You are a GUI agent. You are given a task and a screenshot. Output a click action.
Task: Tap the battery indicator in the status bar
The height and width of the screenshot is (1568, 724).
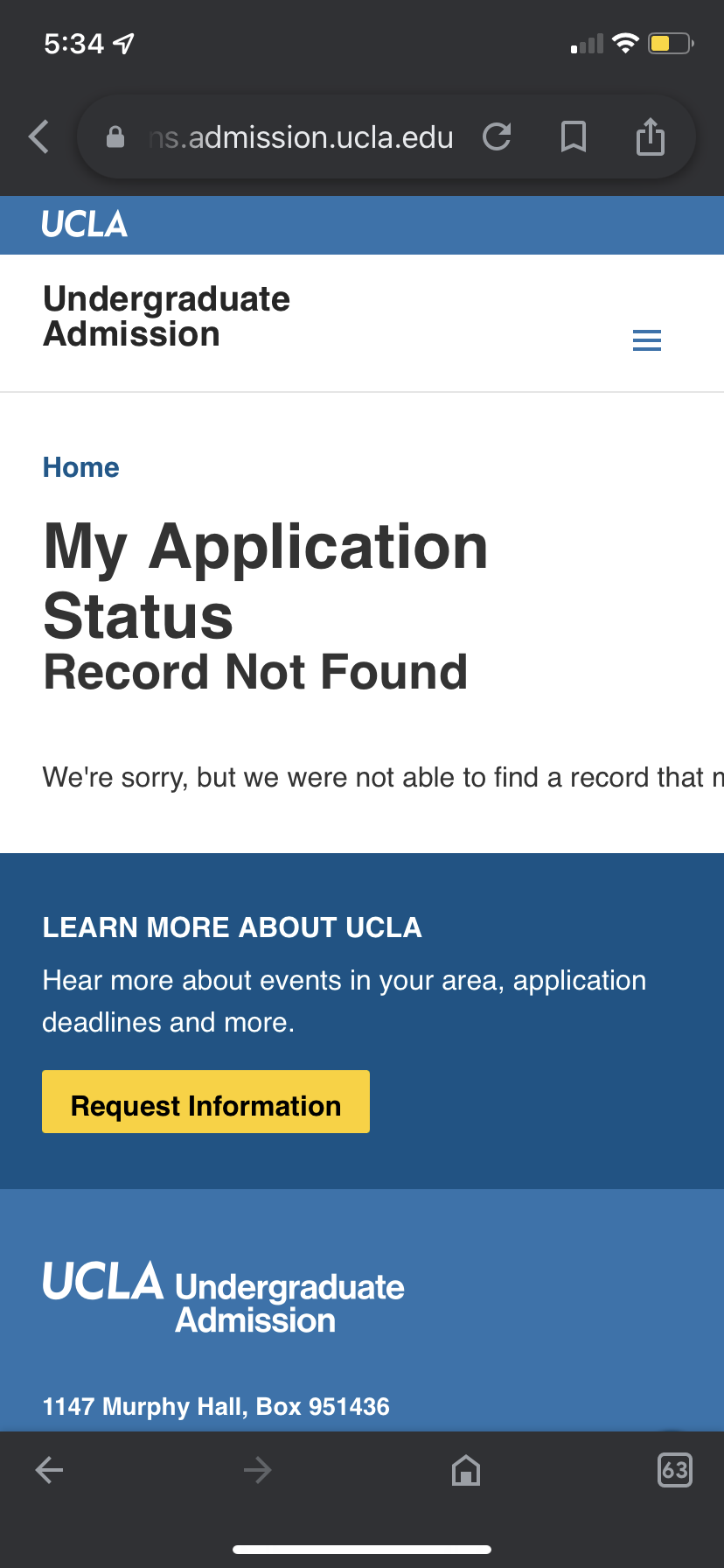click(670, 43)
